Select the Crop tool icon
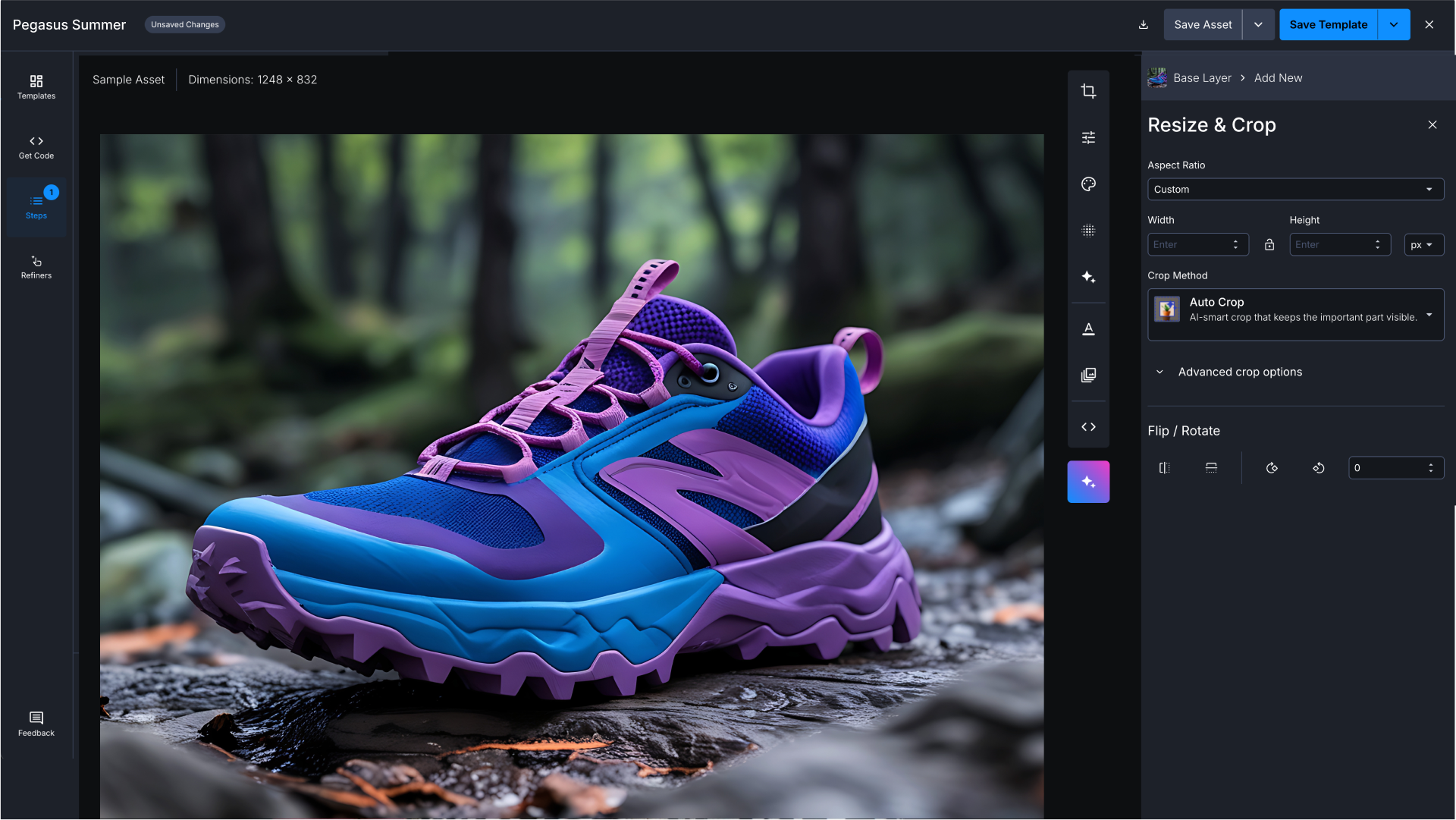 [x=1088, y=91]
